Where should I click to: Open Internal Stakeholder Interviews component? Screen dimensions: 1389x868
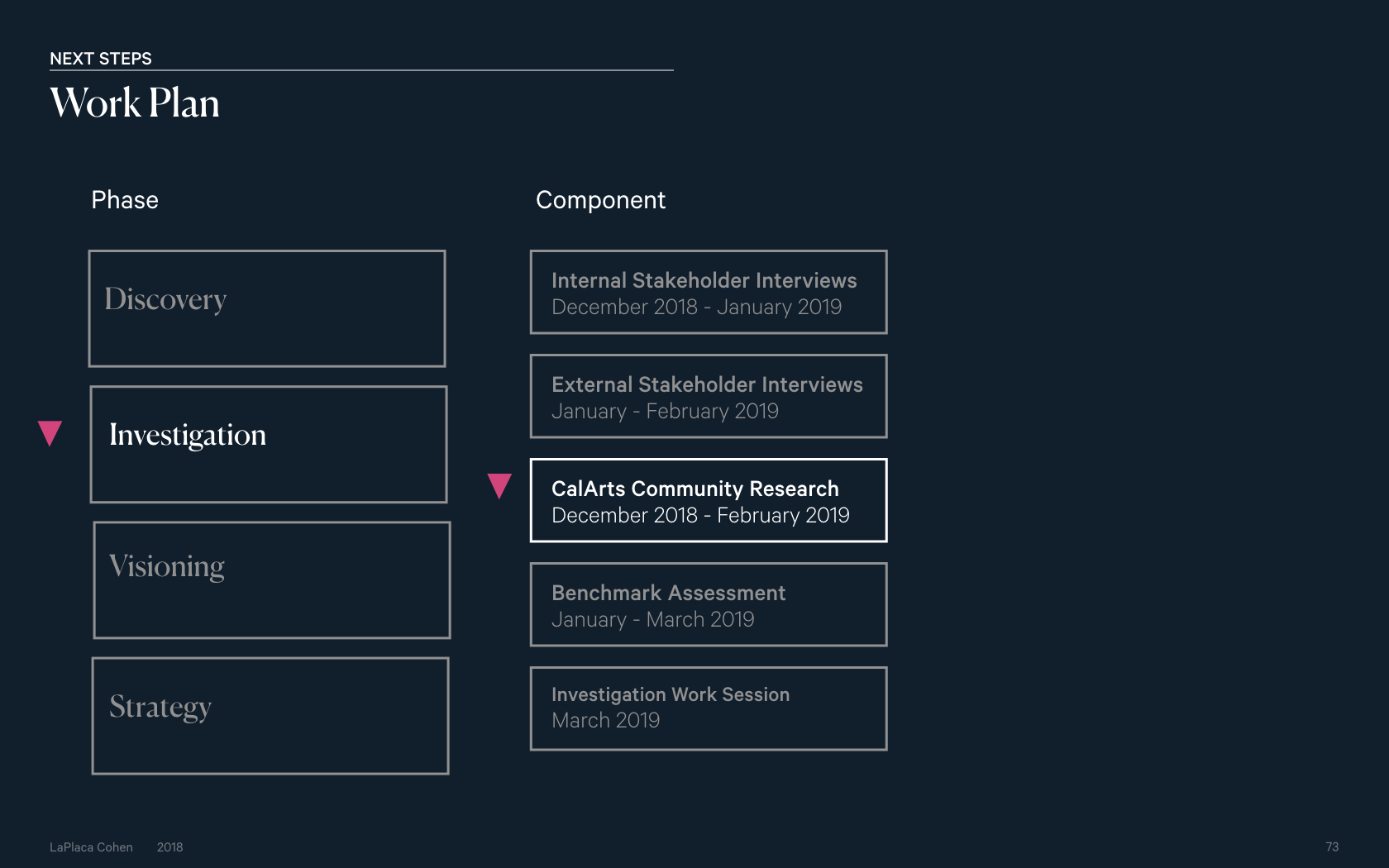click(709, 292)
